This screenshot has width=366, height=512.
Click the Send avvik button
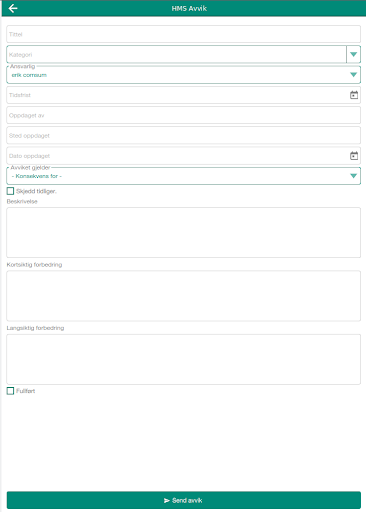click(x=184, y=500)
